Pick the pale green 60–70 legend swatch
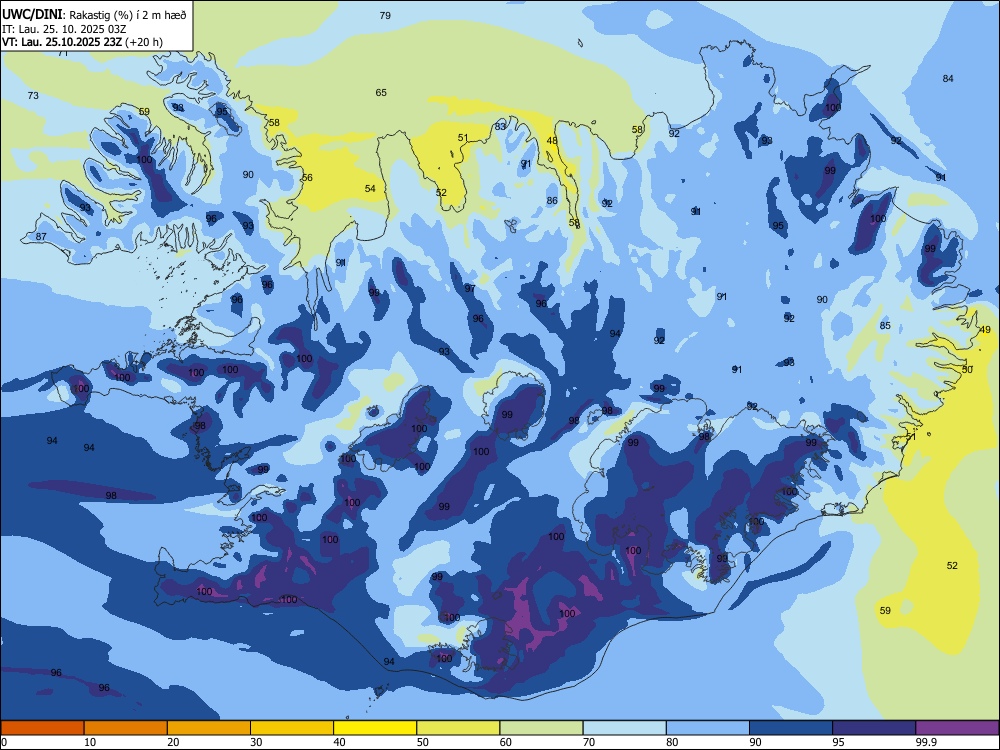Screen dimensions: 1000x750 tap(541, 728)
